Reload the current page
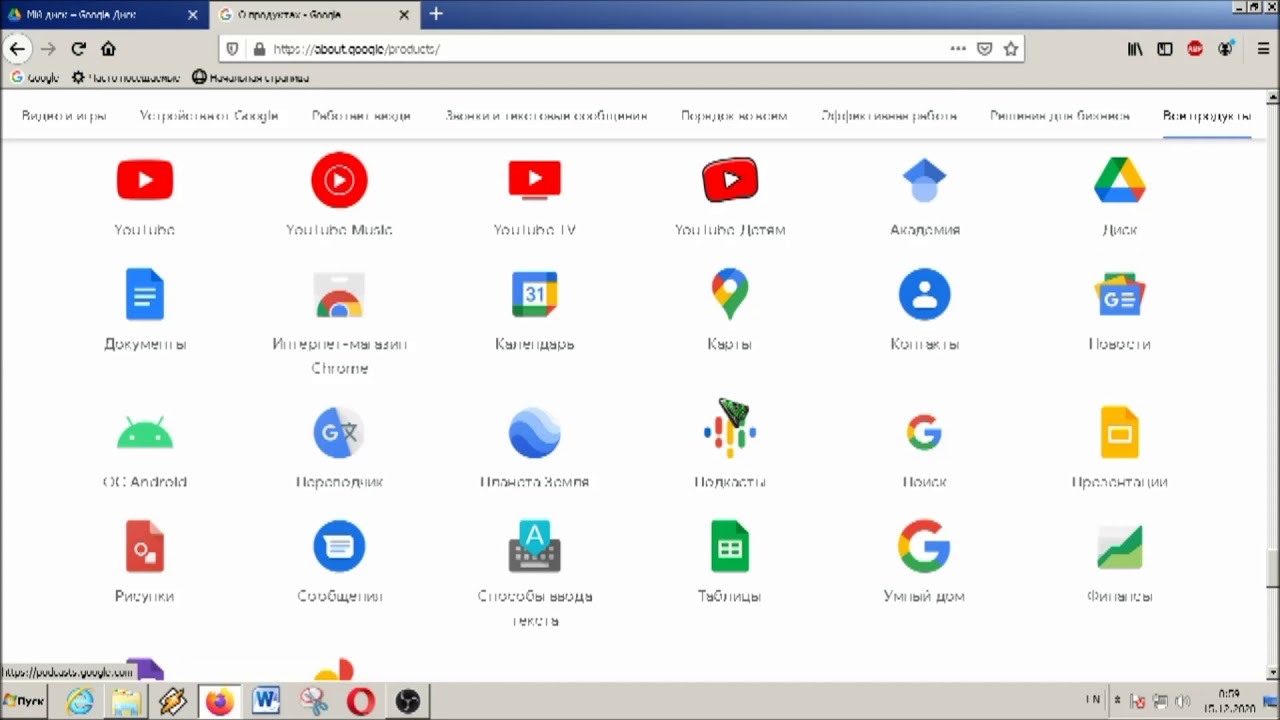 79,48
